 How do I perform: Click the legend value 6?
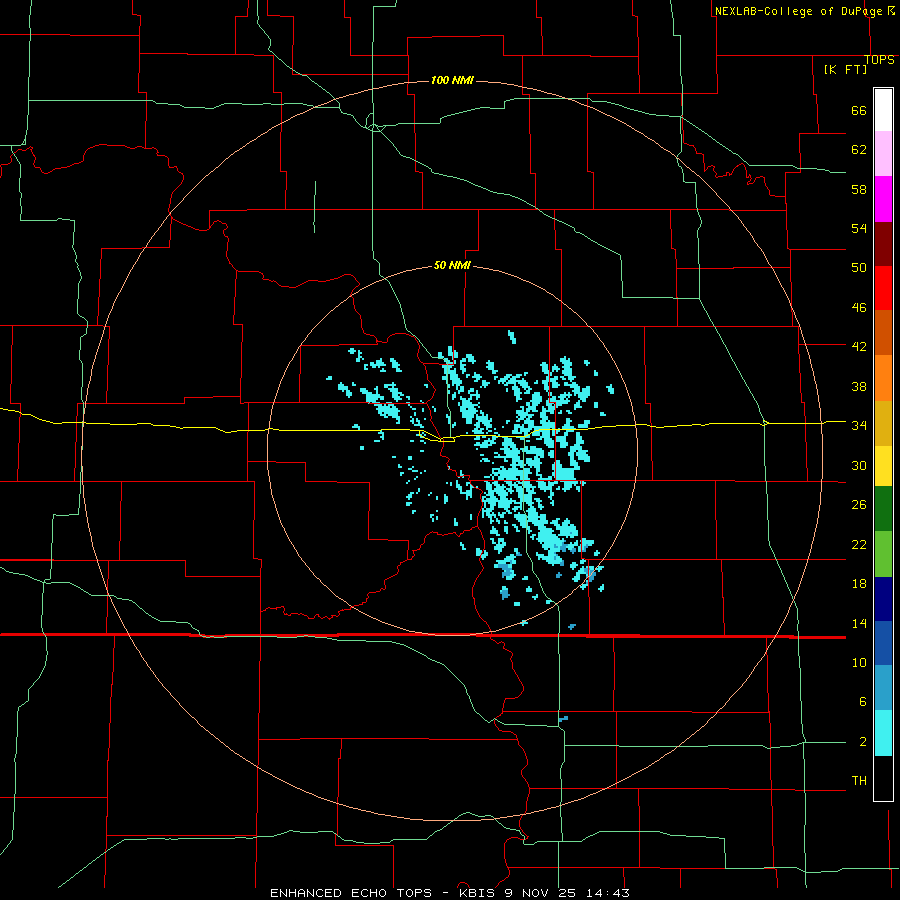click(862, 702)
